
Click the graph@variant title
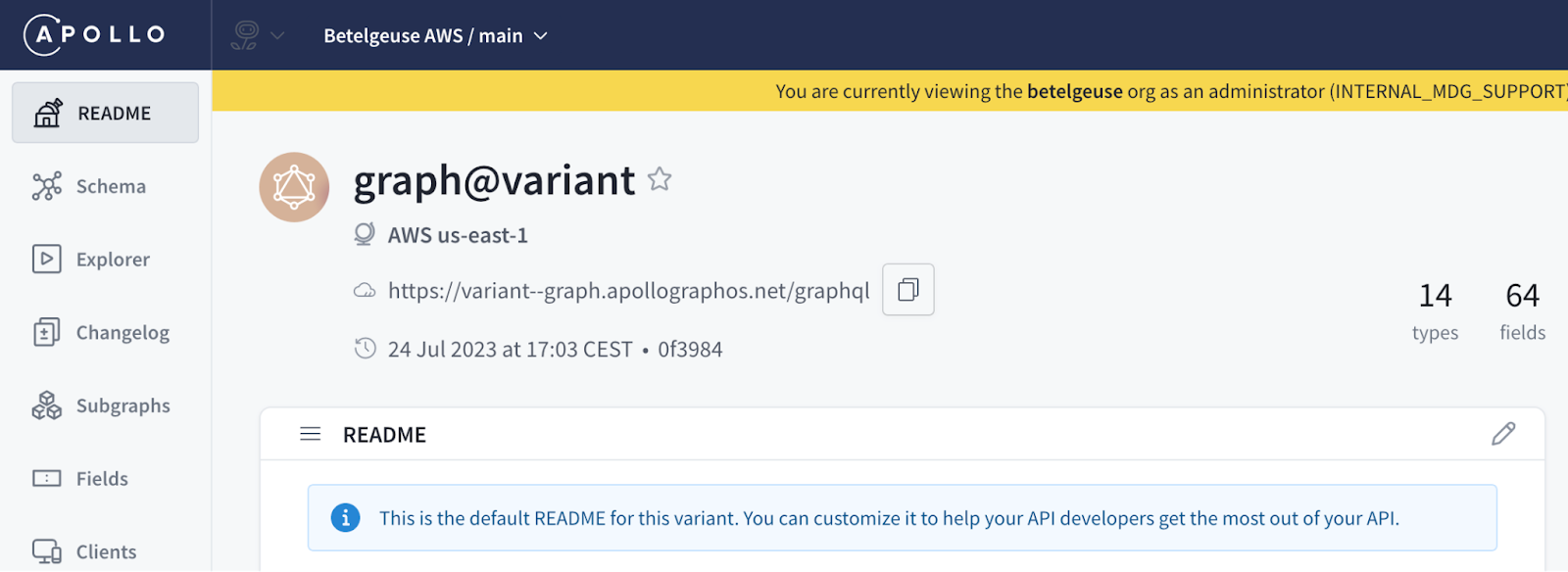494,180
